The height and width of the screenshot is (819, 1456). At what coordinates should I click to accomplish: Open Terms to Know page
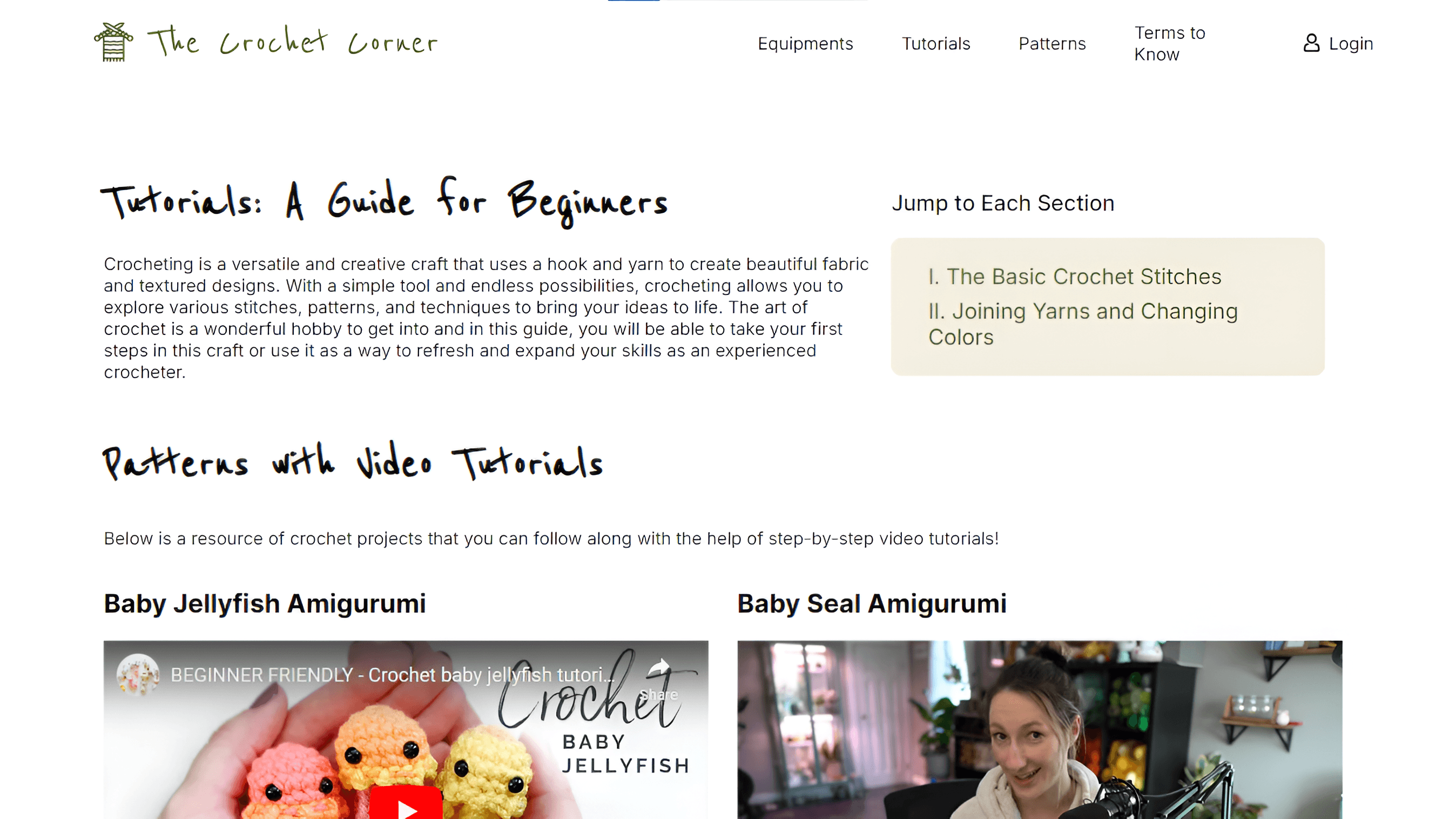(x=1169, y=44)
